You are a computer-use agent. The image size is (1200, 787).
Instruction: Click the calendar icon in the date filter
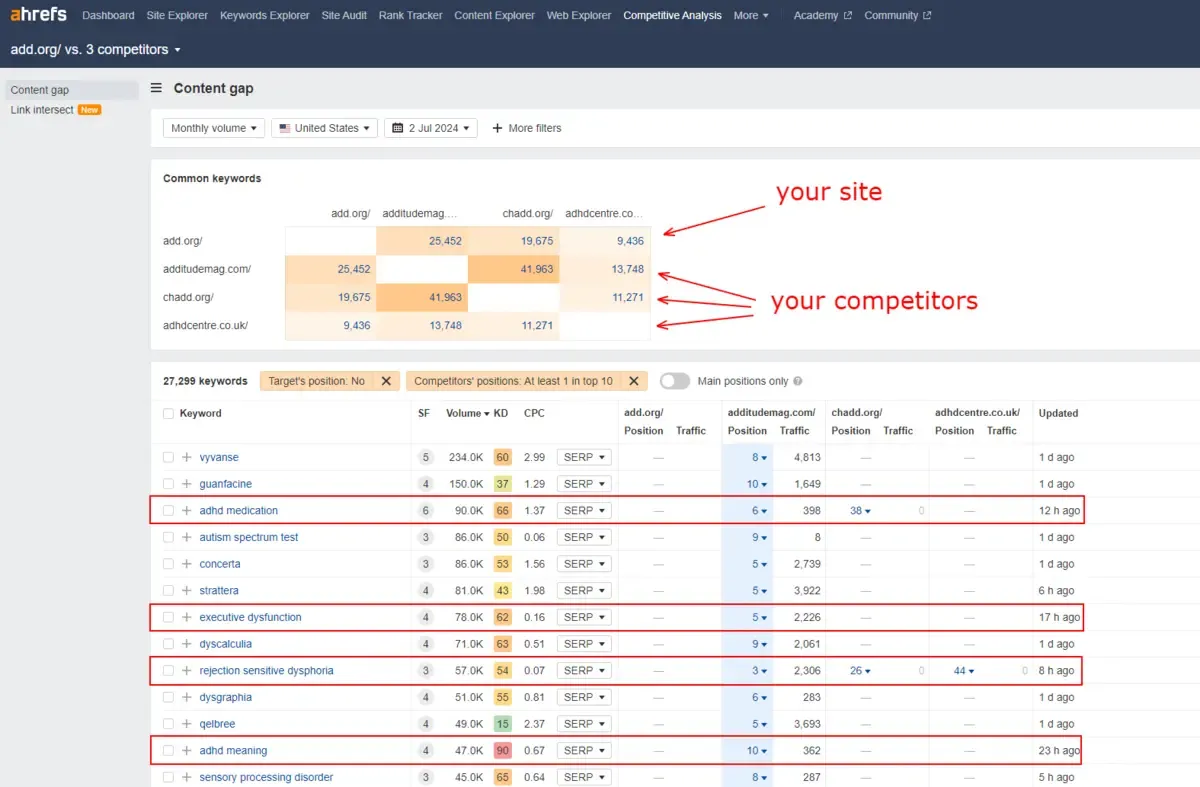coord(400,128)
